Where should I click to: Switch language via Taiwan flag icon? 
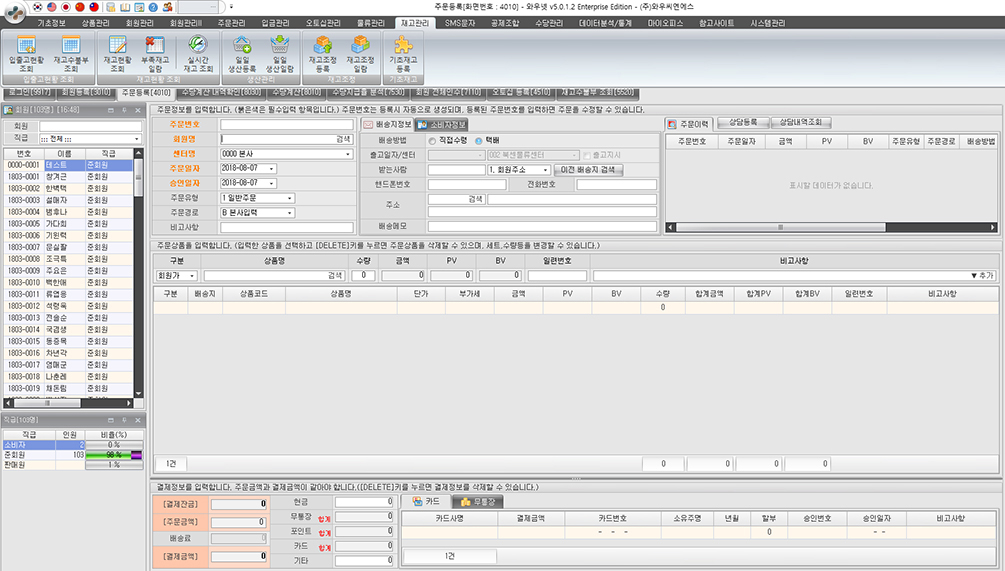pos(94,7)
